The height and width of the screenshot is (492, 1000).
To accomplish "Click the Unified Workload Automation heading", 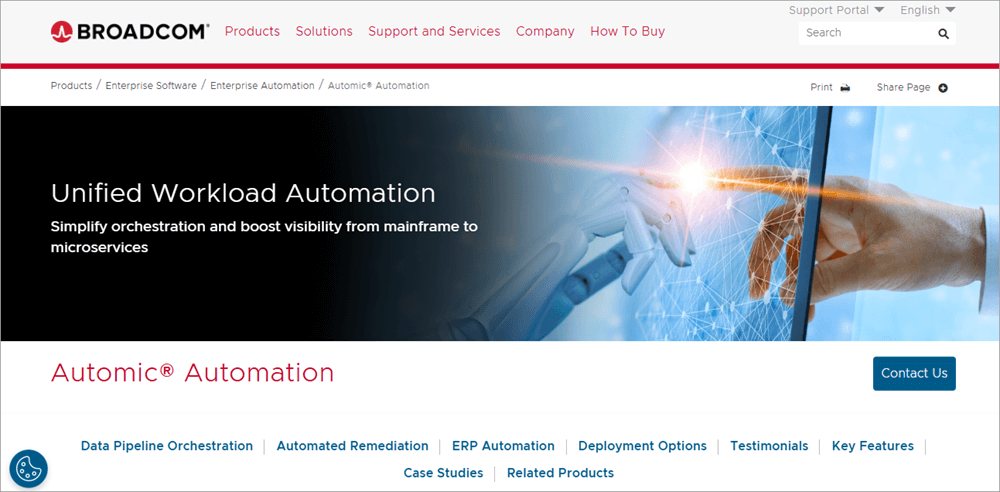I will [x=243, y=193].
